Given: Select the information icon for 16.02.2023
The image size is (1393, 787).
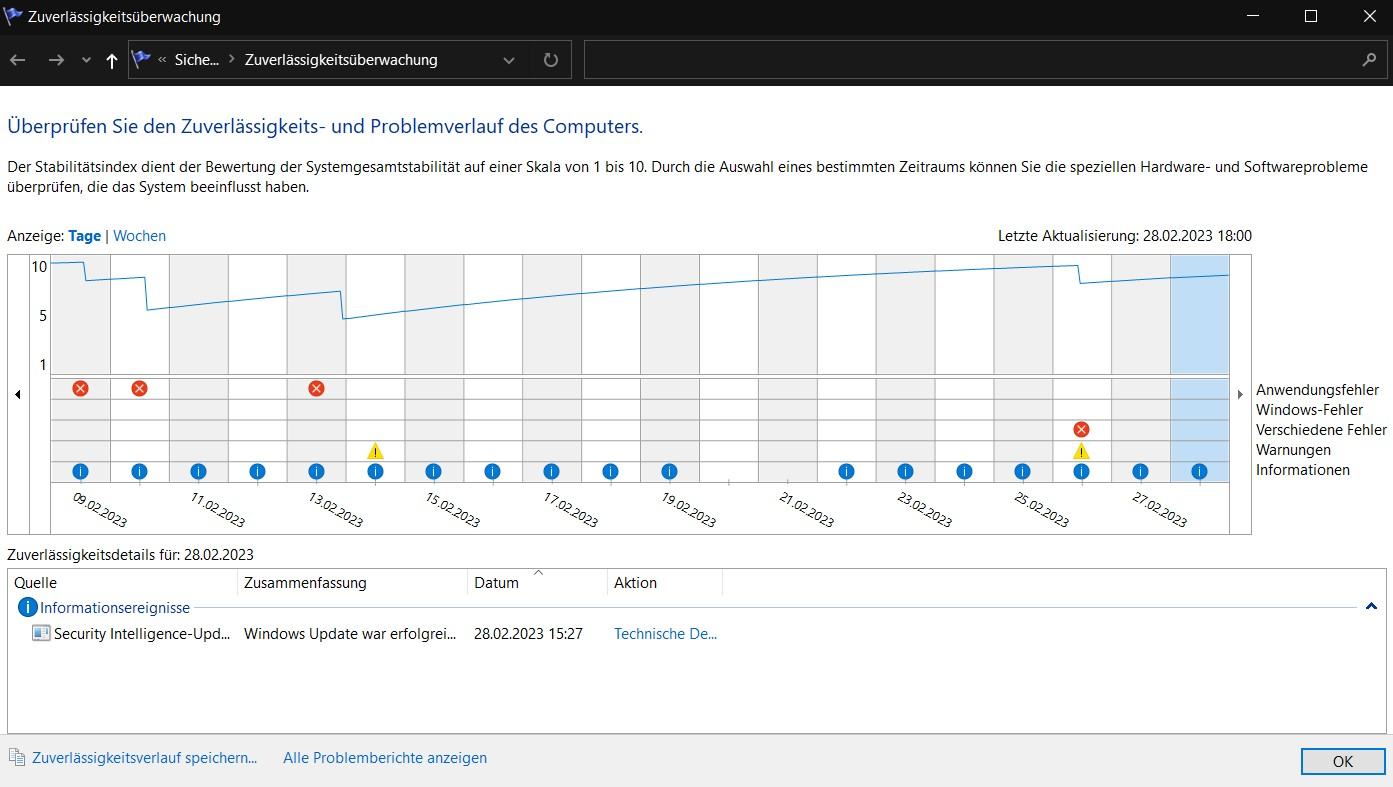Looking at the screenshot, I should pyautogui.click(x=492, y=471).
